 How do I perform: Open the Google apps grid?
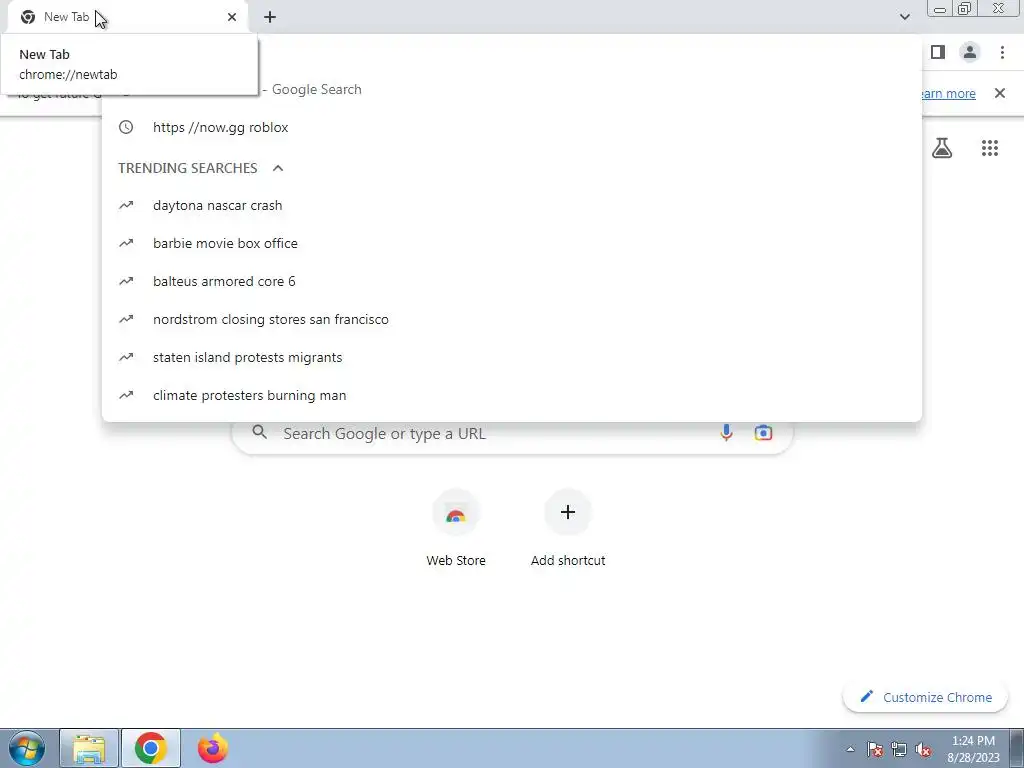990,148
